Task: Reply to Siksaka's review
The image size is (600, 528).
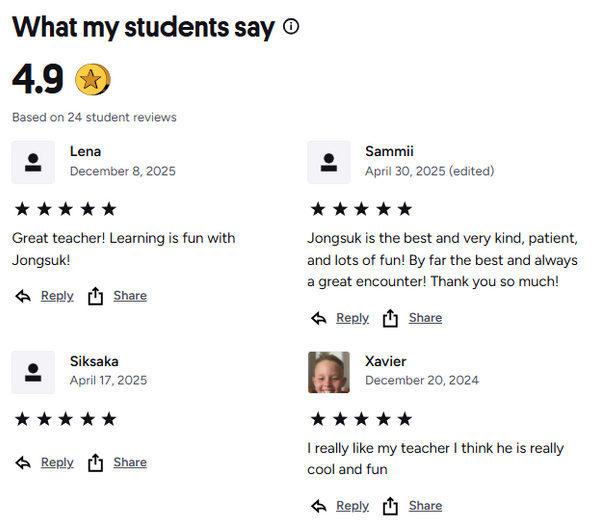Action: coord(57,463)
